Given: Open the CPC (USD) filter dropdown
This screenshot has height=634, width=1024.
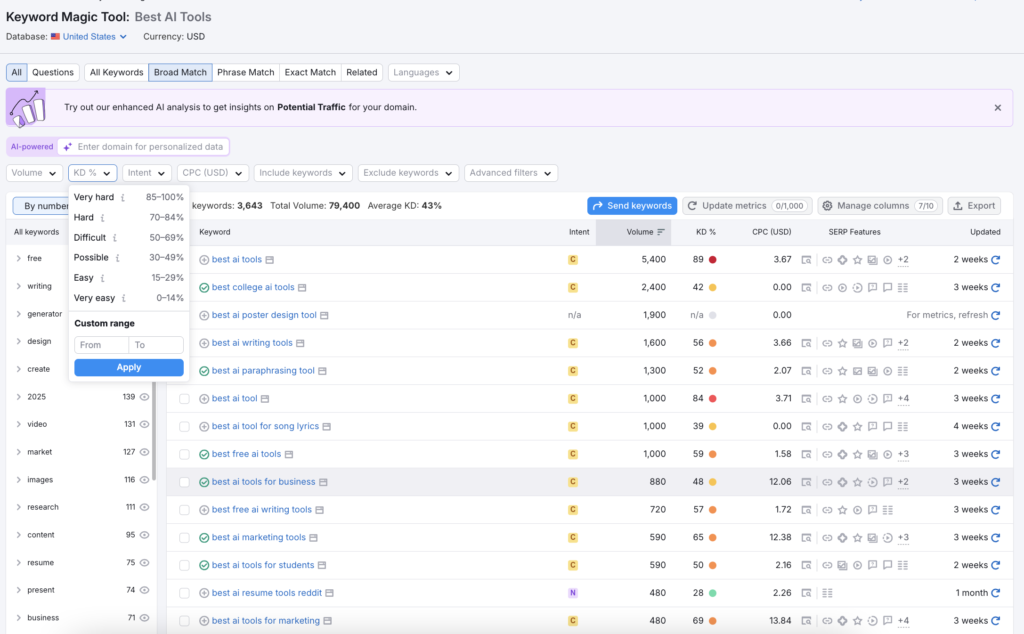Looking at the screenshot, I should 212,173.
